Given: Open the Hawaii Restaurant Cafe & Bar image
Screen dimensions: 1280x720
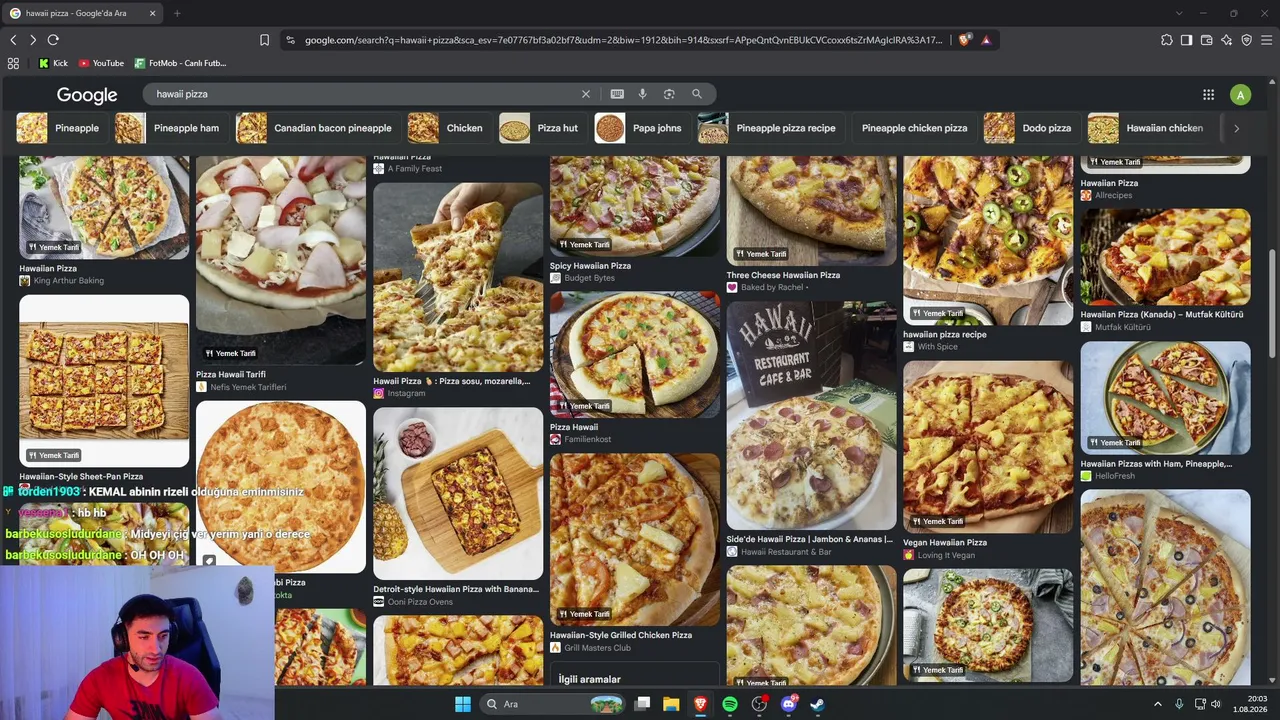Looking at the screenshot, I should pos(811,415).
